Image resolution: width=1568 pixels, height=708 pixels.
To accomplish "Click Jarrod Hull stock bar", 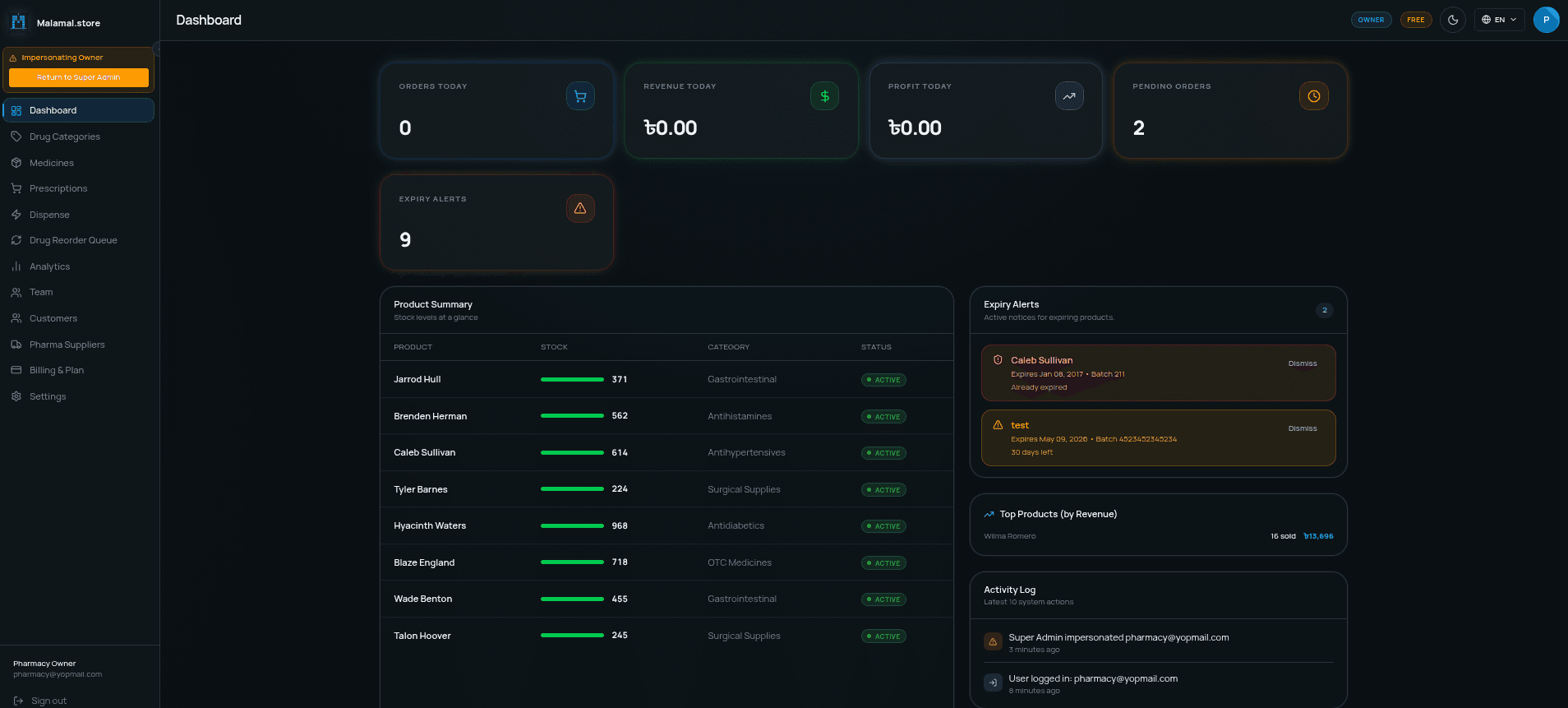I will click(572, 379).
